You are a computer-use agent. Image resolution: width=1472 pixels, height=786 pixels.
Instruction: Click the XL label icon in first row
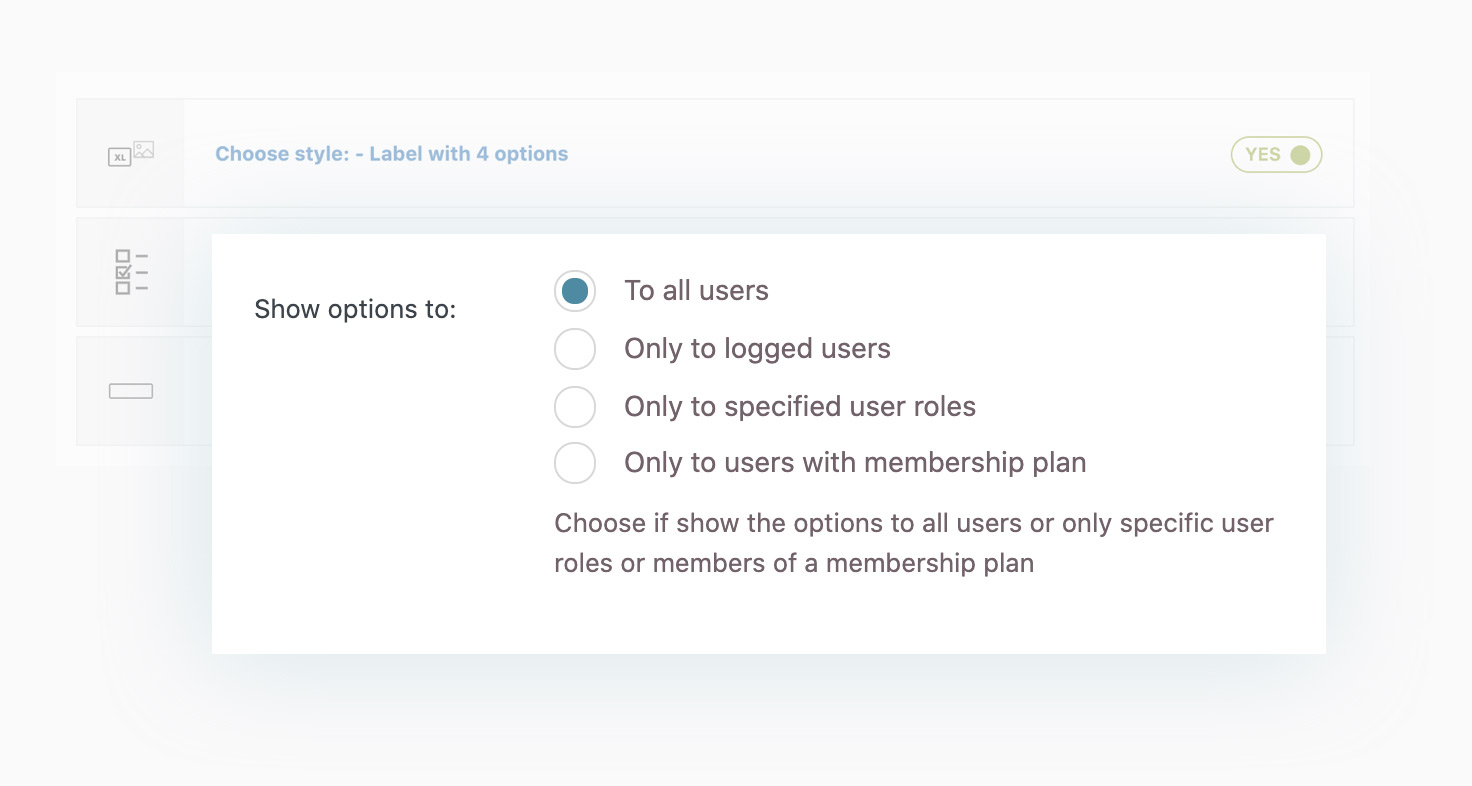coord(120,157)
